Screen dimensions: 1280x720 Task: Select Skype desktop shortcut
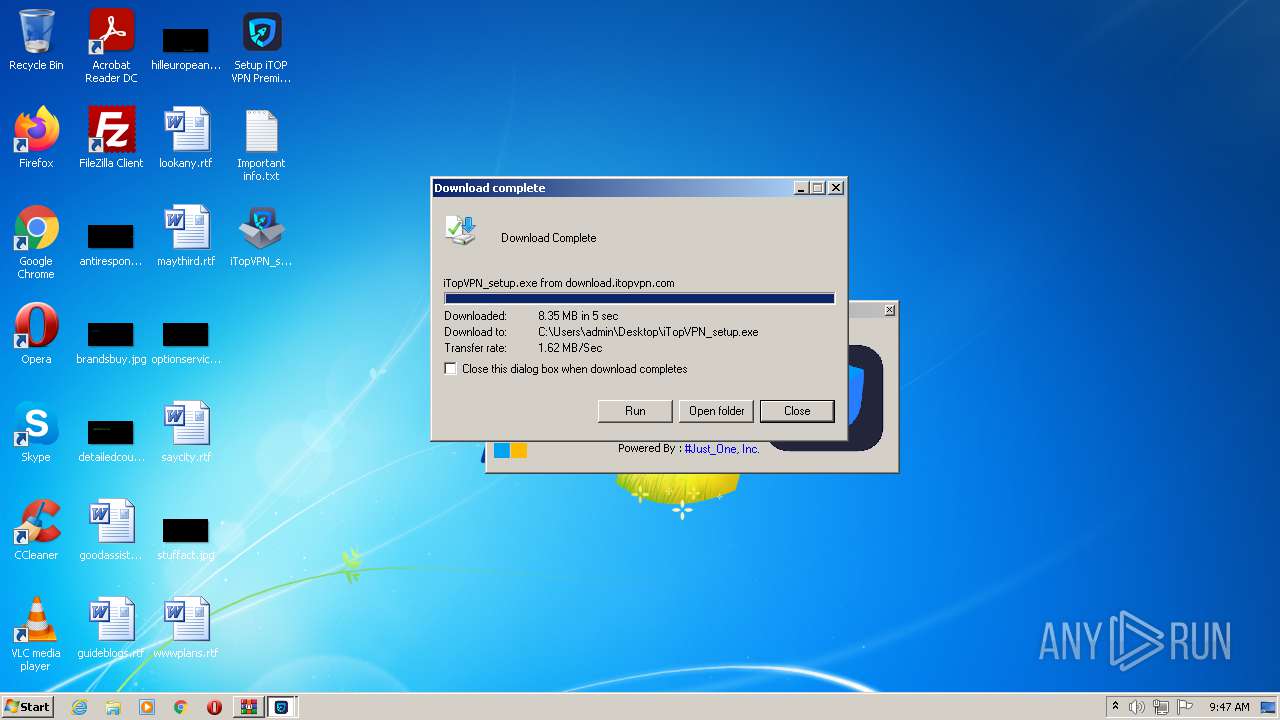pyautogui.click(x=36, y=433)
